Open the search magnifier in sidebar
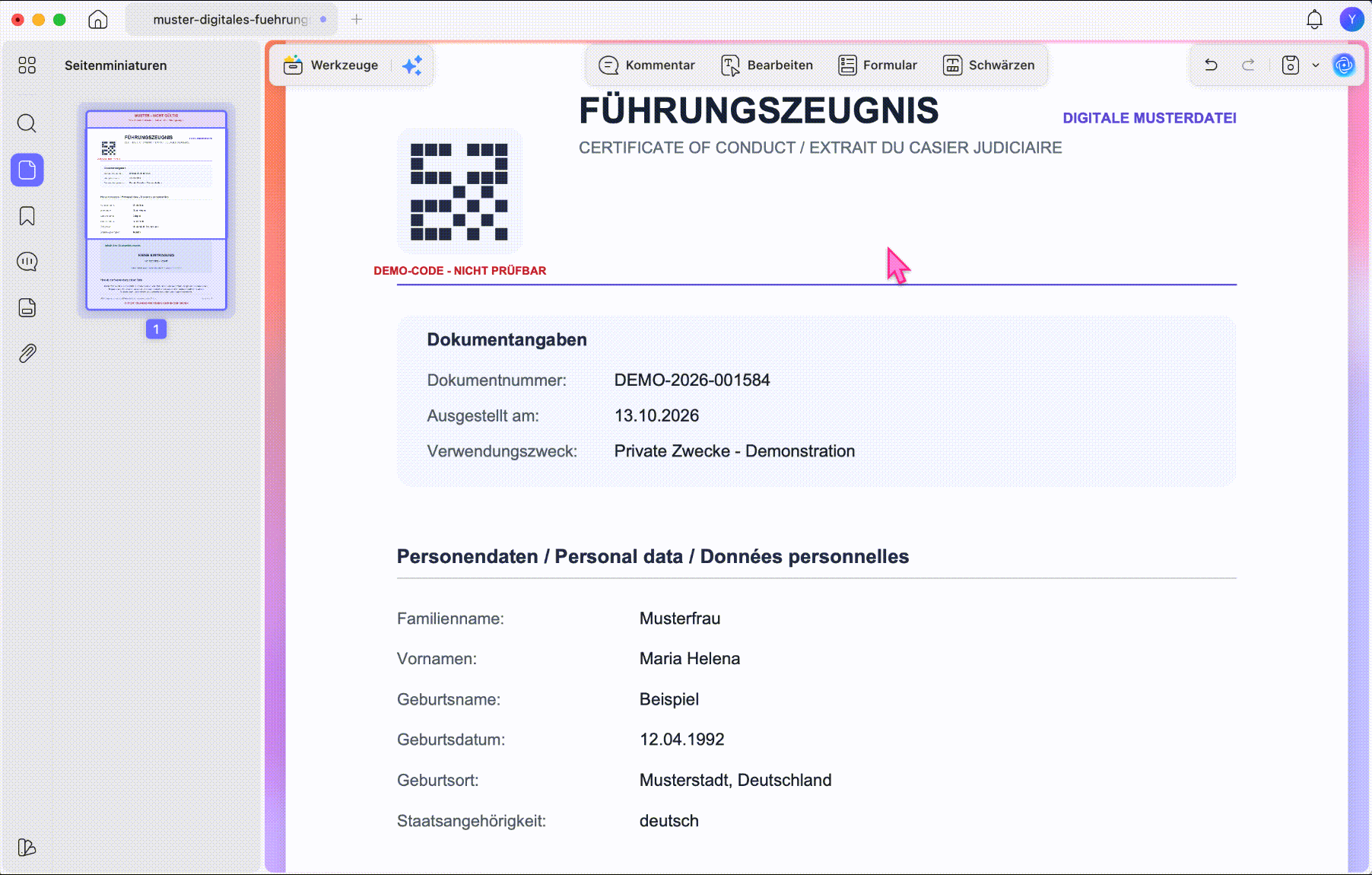The width and height of the screenshot is (1372, 875). pos(27,123)
